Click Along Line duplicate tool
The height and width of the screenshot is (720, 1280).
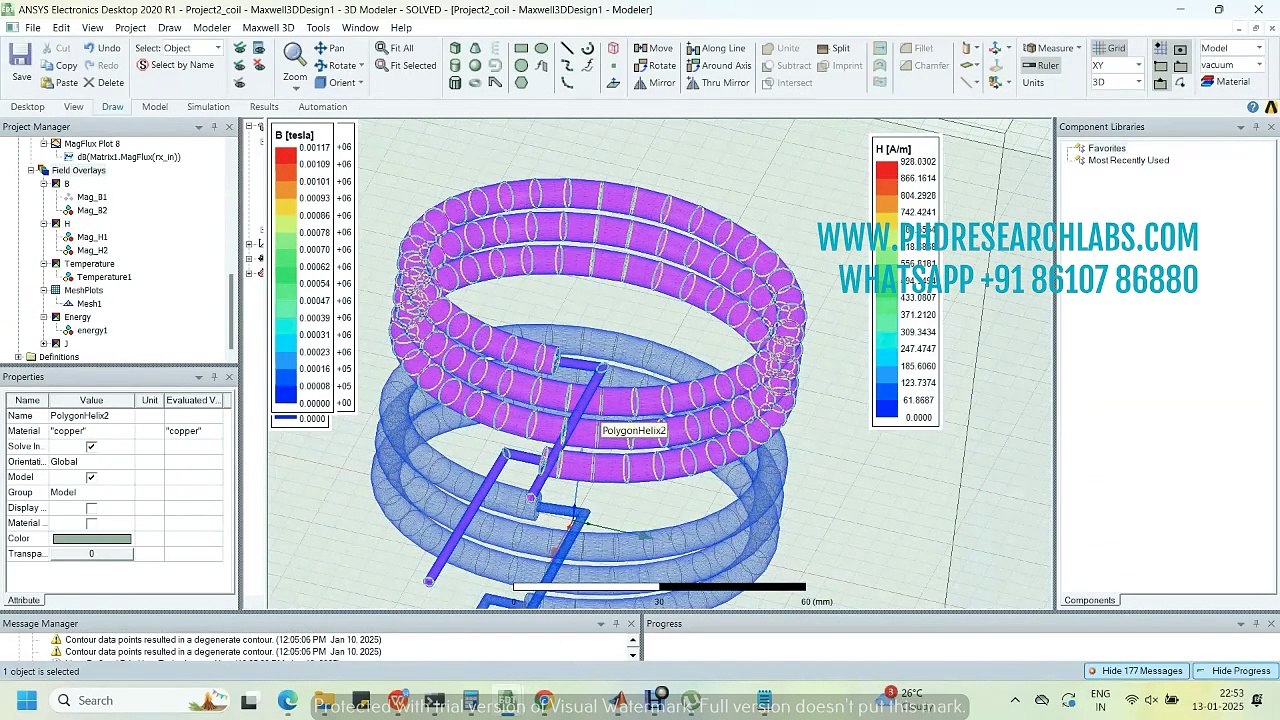click(x=715, y=48)
